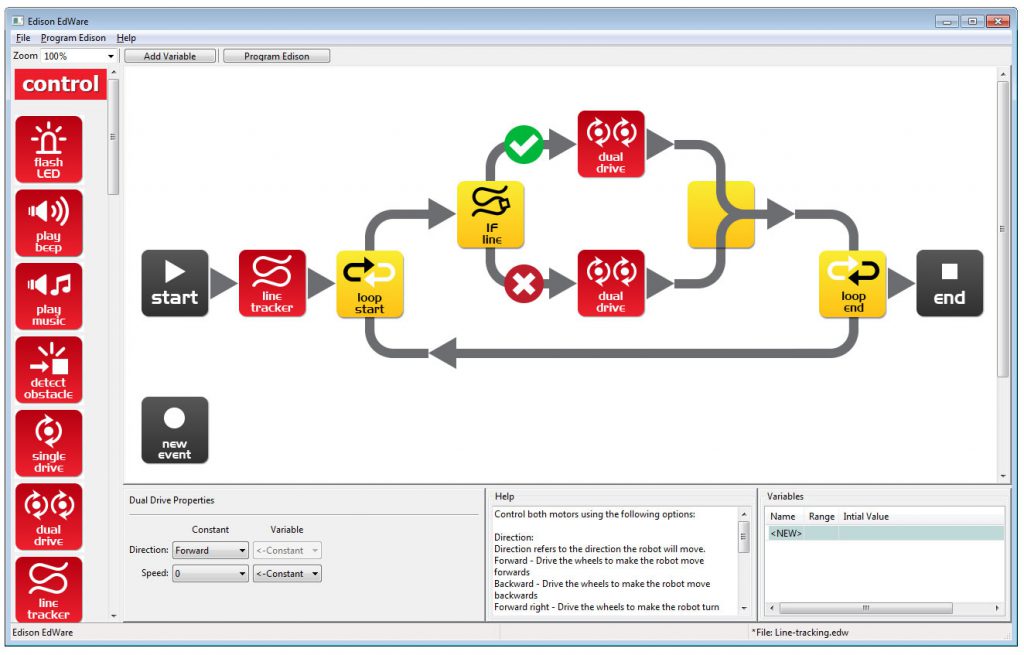Click the canvas scroll down arrow
This screenshot has height=655, width=1024.
pos(1003,476)
